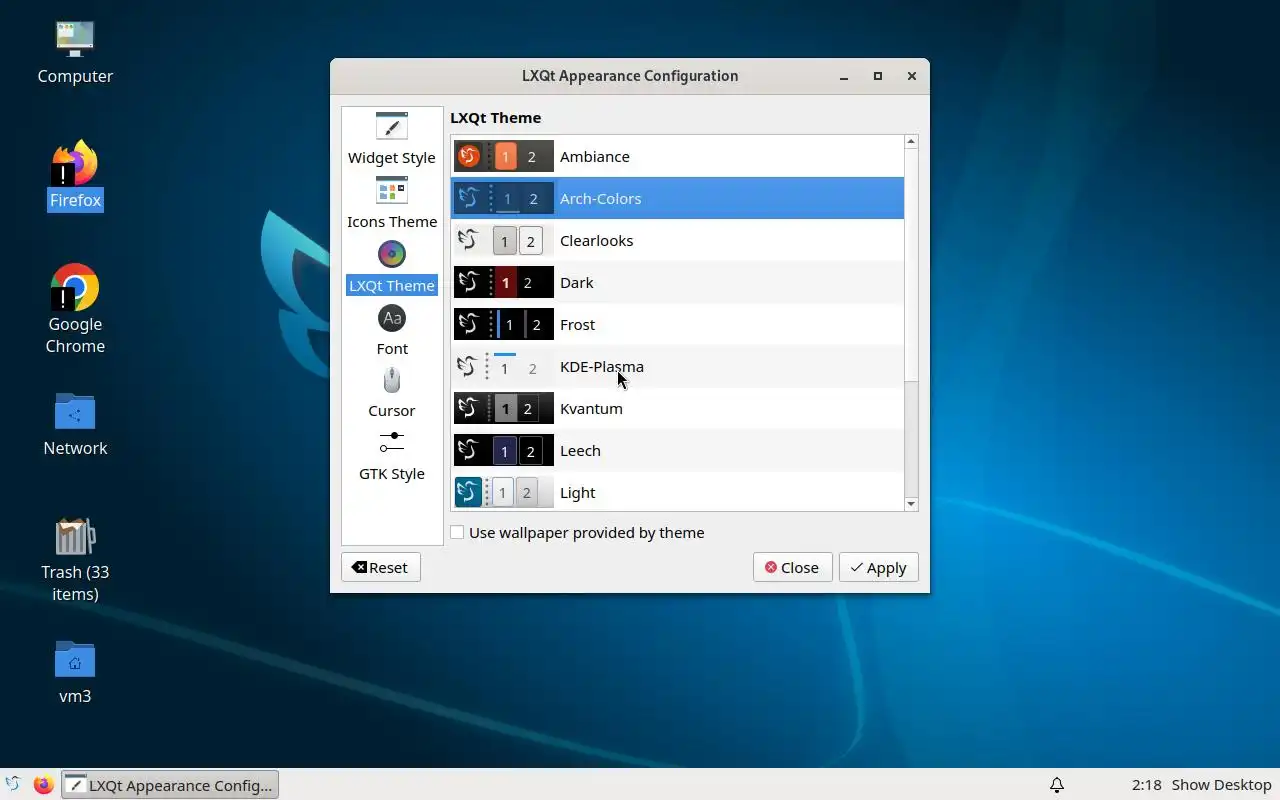Open the GTK Style sliders icon
Screen dimensions: 1280x800
(392, 443)
